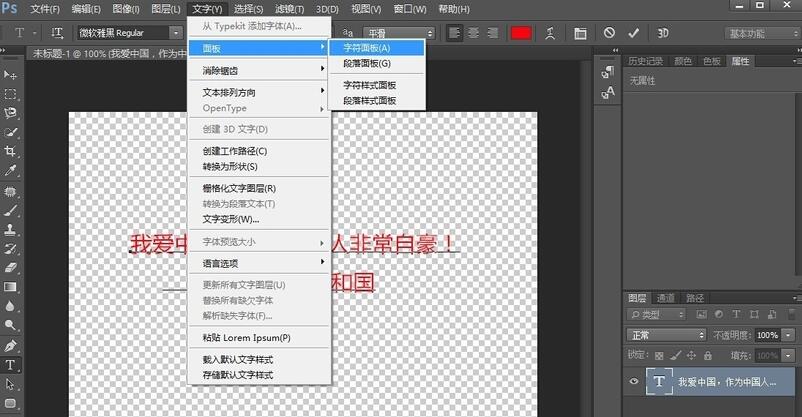
Task: Toggle the Character and Paragraph panels button
Action: click(x=580, y=33)
